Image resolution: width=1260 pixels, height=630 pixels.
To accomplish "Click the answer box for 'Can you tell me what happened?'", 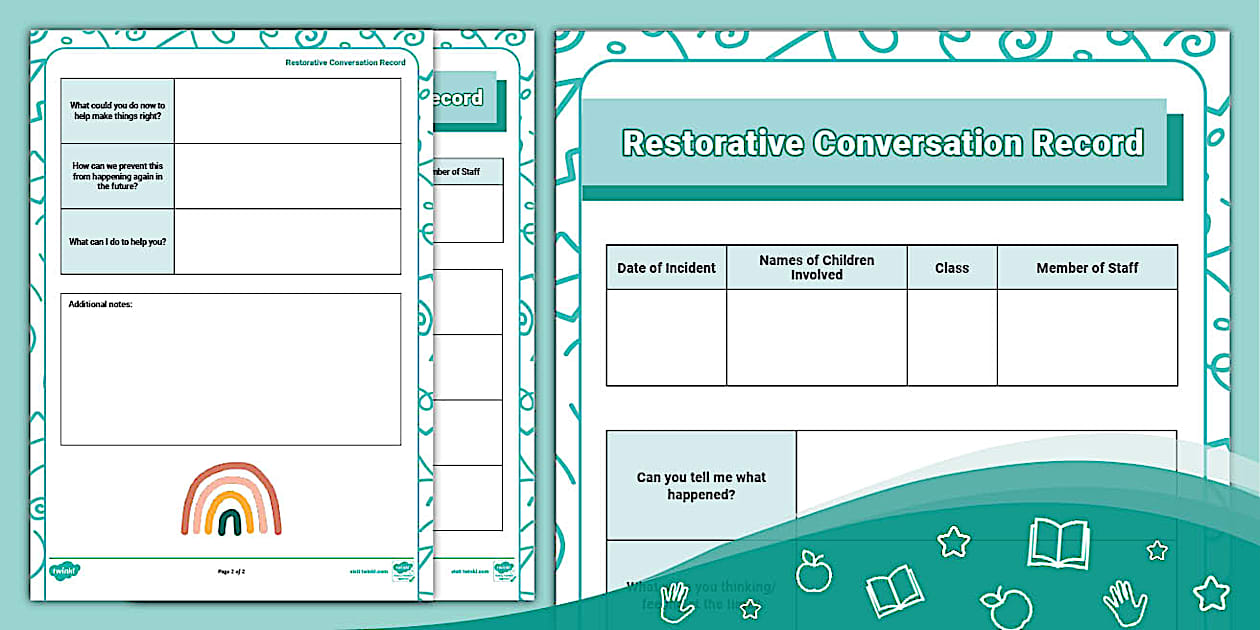I will click(985, 470).
